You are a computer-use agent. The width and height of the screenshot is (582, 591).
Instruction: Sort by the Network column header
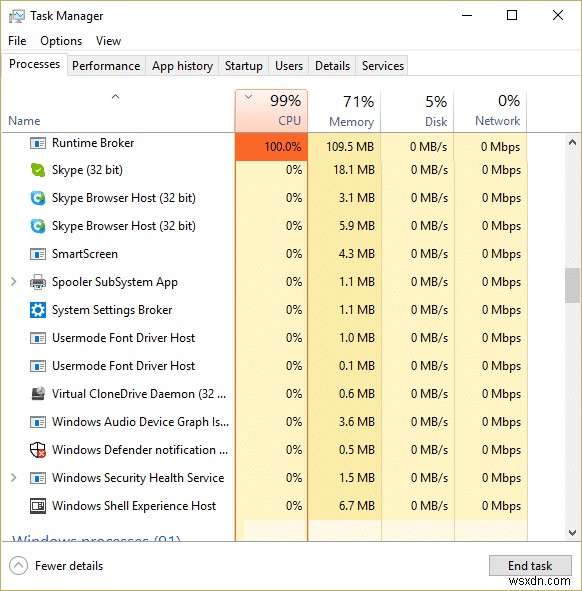490,111
